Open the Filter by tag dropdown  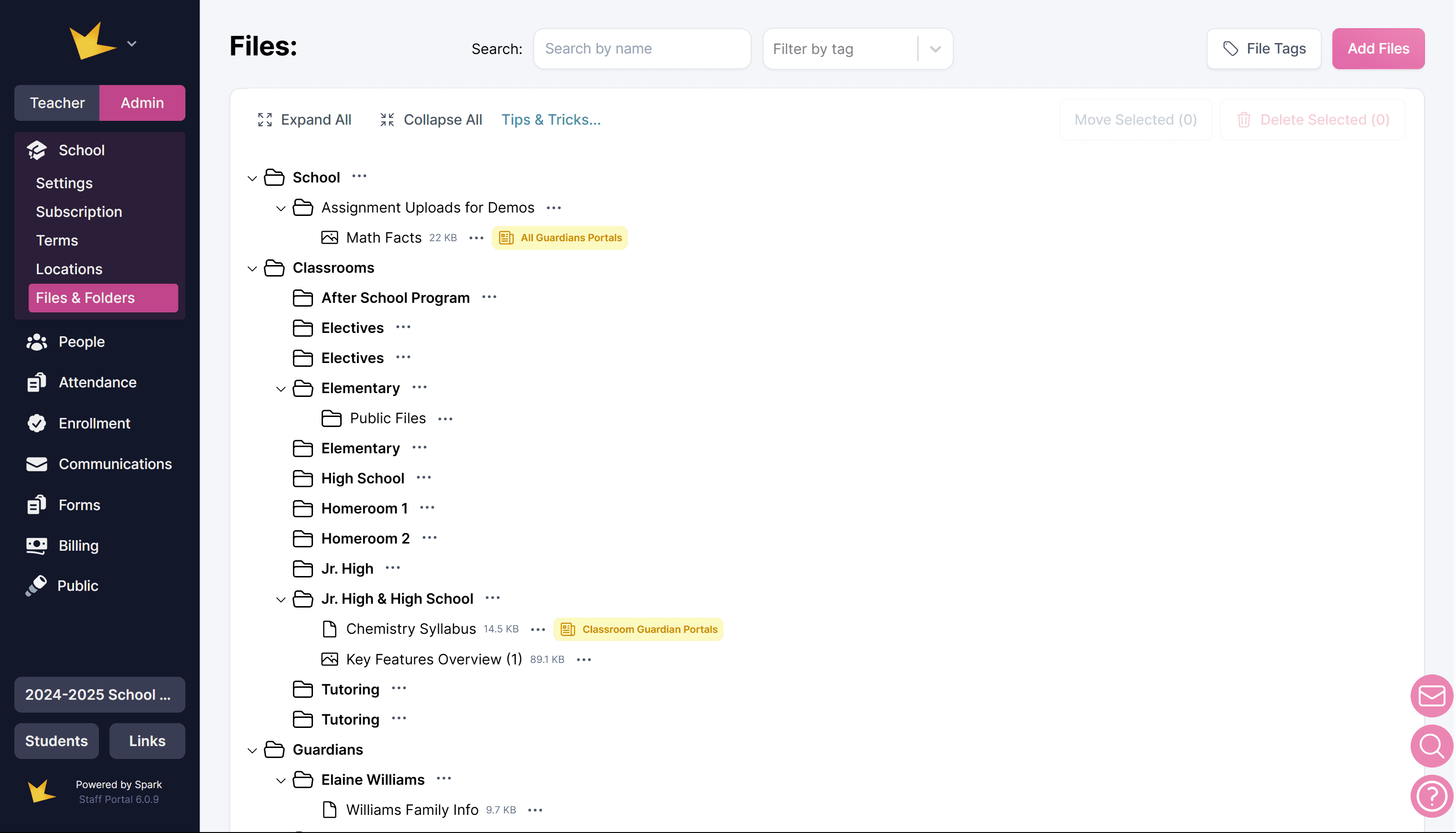tap(935, 49)
